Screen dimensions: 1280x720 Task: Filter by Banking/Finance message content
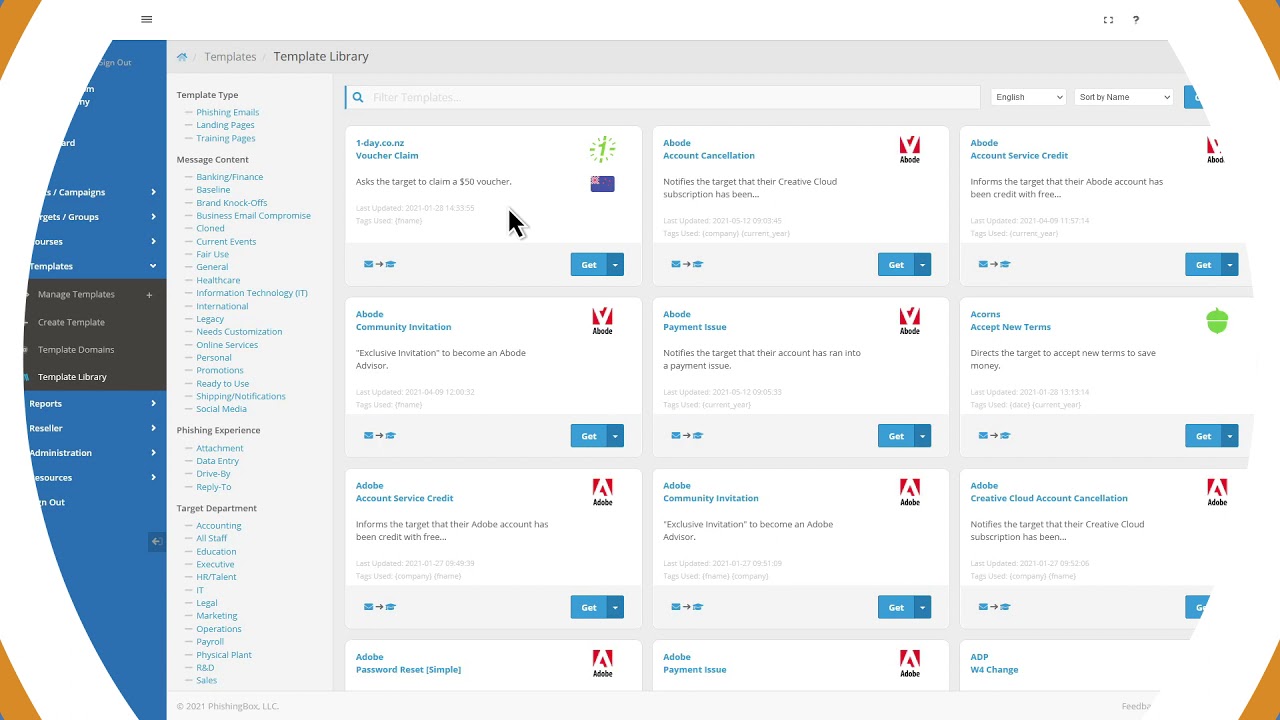click(229, 177)
